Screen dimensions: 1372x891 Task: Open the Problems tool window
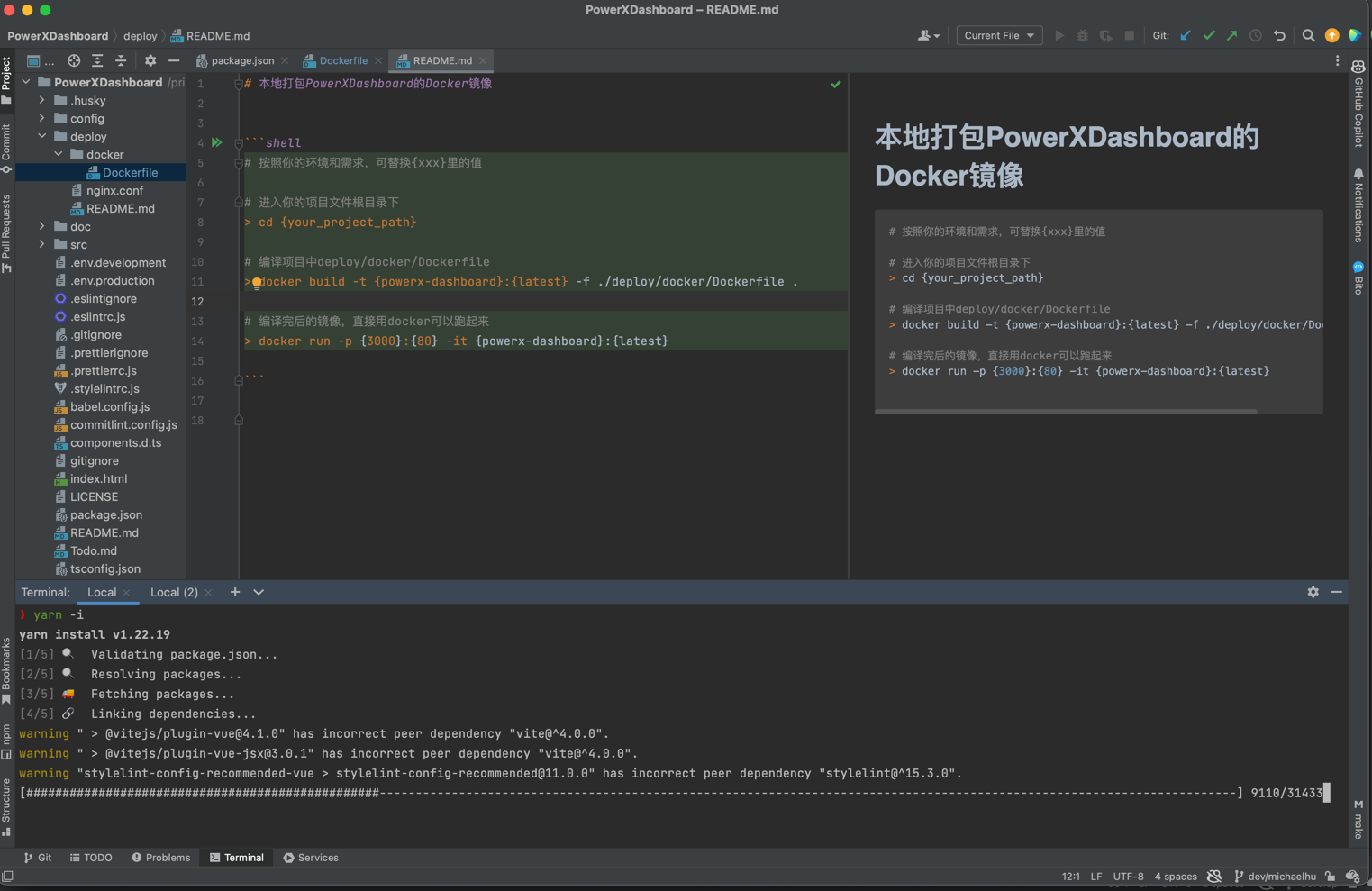pos(160,858)
